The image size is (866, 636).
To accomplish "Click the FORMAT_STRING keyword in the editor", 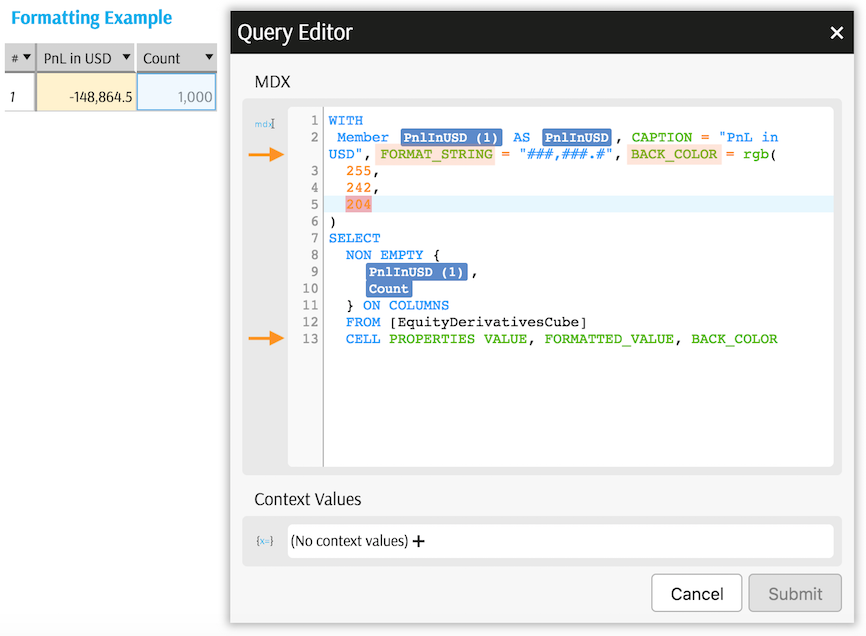I will [x=436, y=154].
